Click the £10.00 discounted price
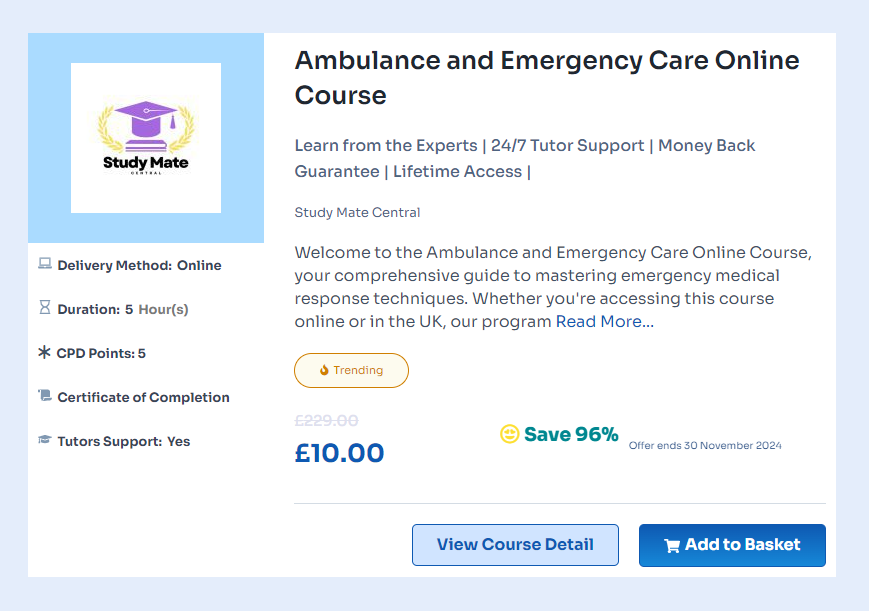The image size is (869, 611). click(339, 453)
